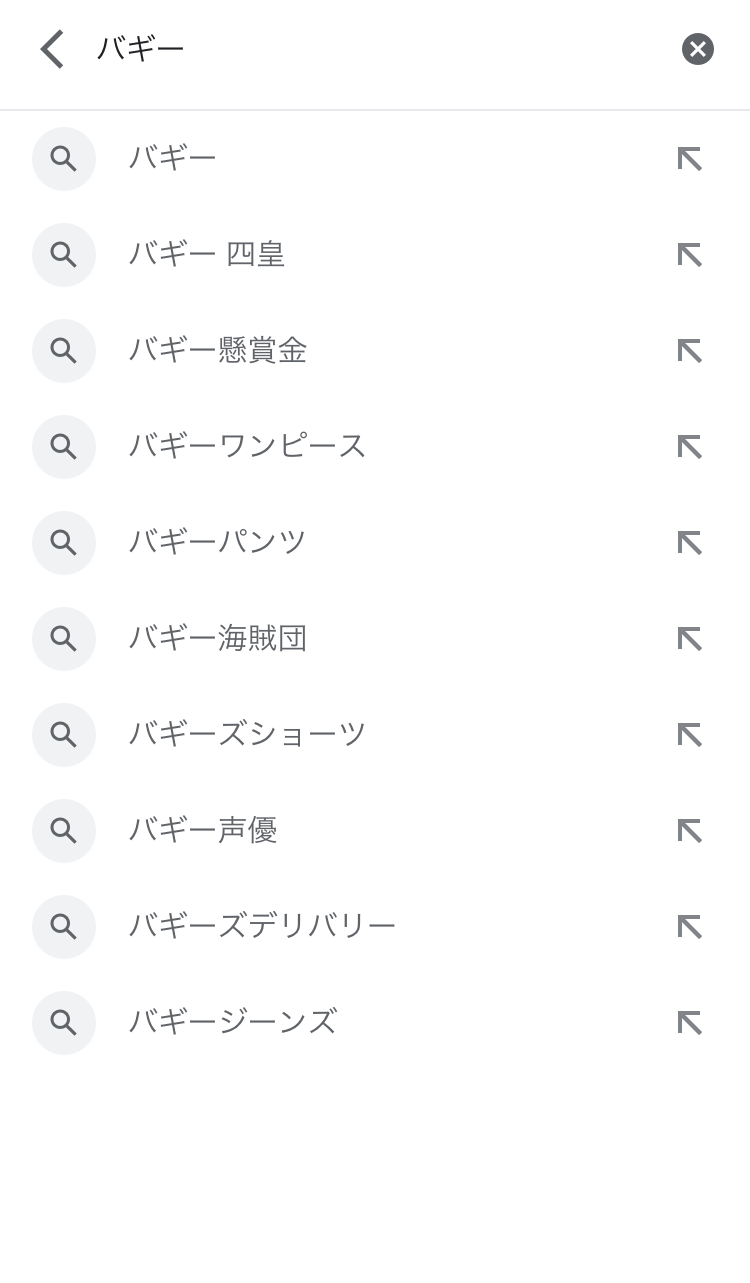Fill in バギー 四皇 via arrow icon
The width and height of the screenshot is (750, 1283).
click(690, 255)
